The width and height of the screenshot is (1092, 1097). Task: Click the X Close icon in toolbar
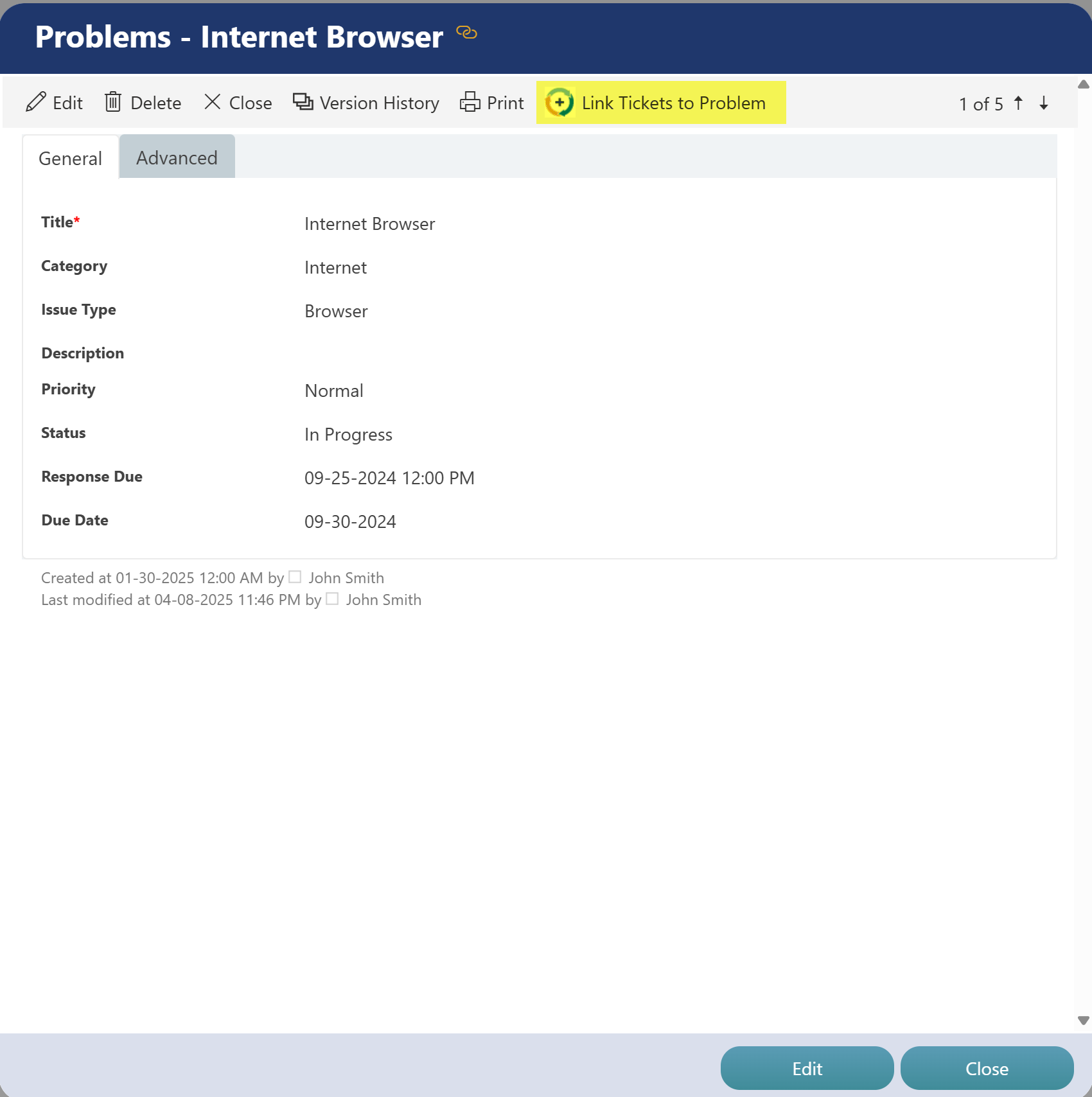coord(213,102)
